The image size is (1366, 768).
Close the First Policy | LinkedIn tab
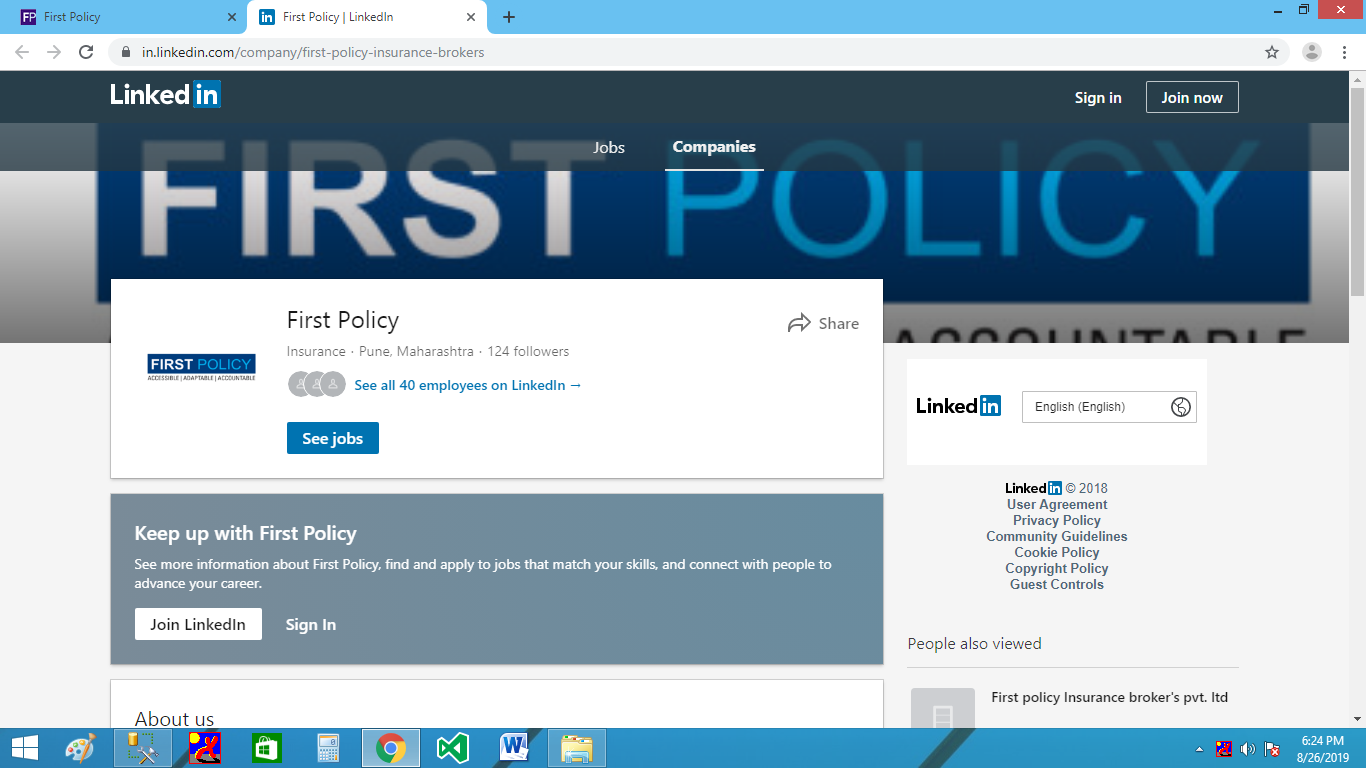coord(472,17)
